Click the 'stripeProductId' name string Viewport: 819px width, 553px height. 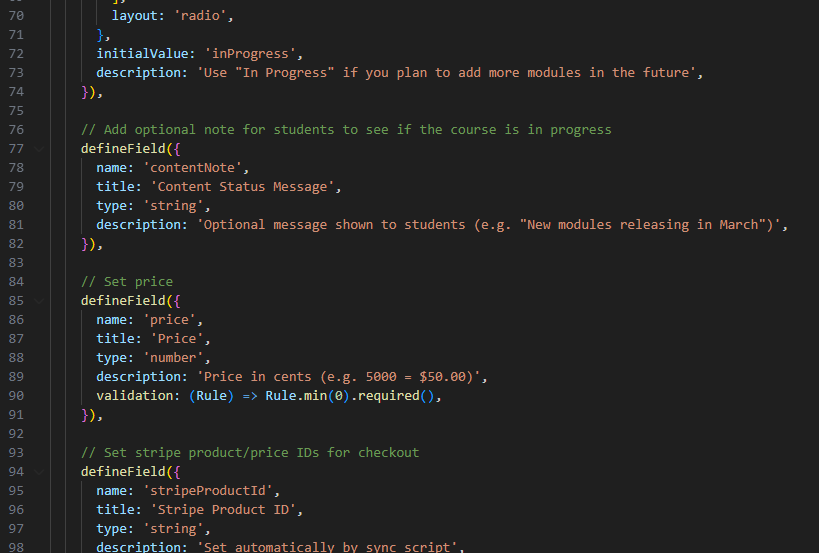[x=213, y=491]
